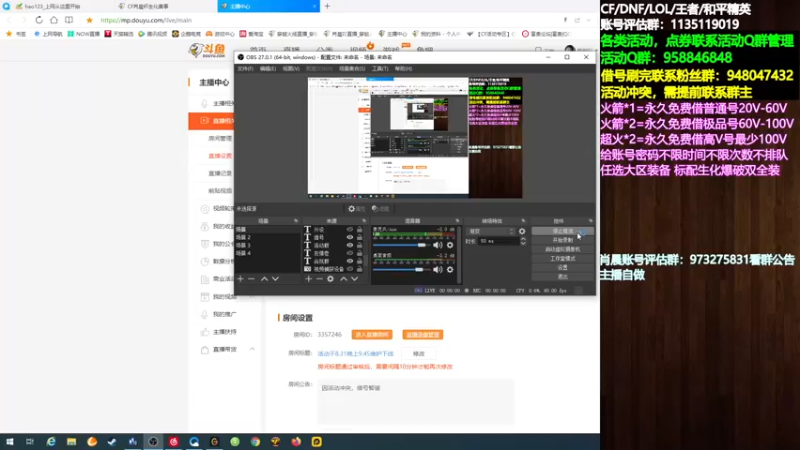This screenshot has width=800, height=450.
Task: Toggle lock on third text source
Action: [x=360, y=245]
